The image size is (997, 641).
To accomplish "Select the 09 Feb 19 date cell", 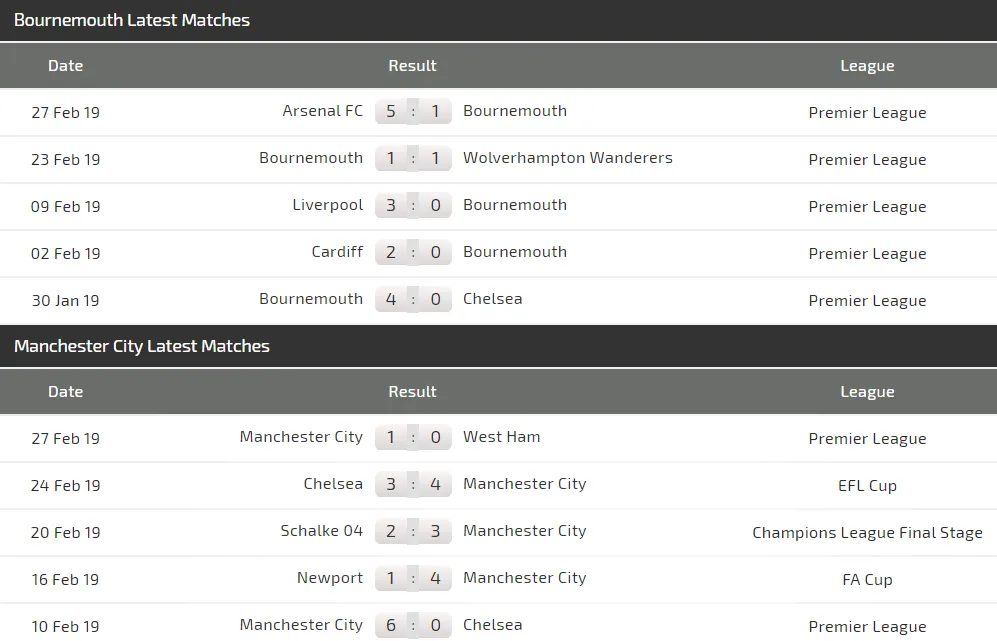I will click(66, 206).
